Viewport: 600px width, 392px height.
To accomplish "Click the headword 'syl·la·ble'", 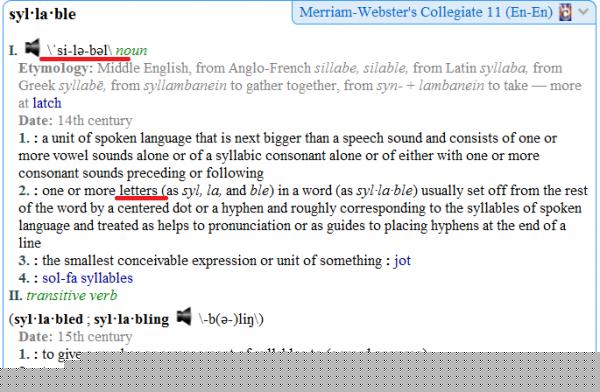I will coord(42,14).
